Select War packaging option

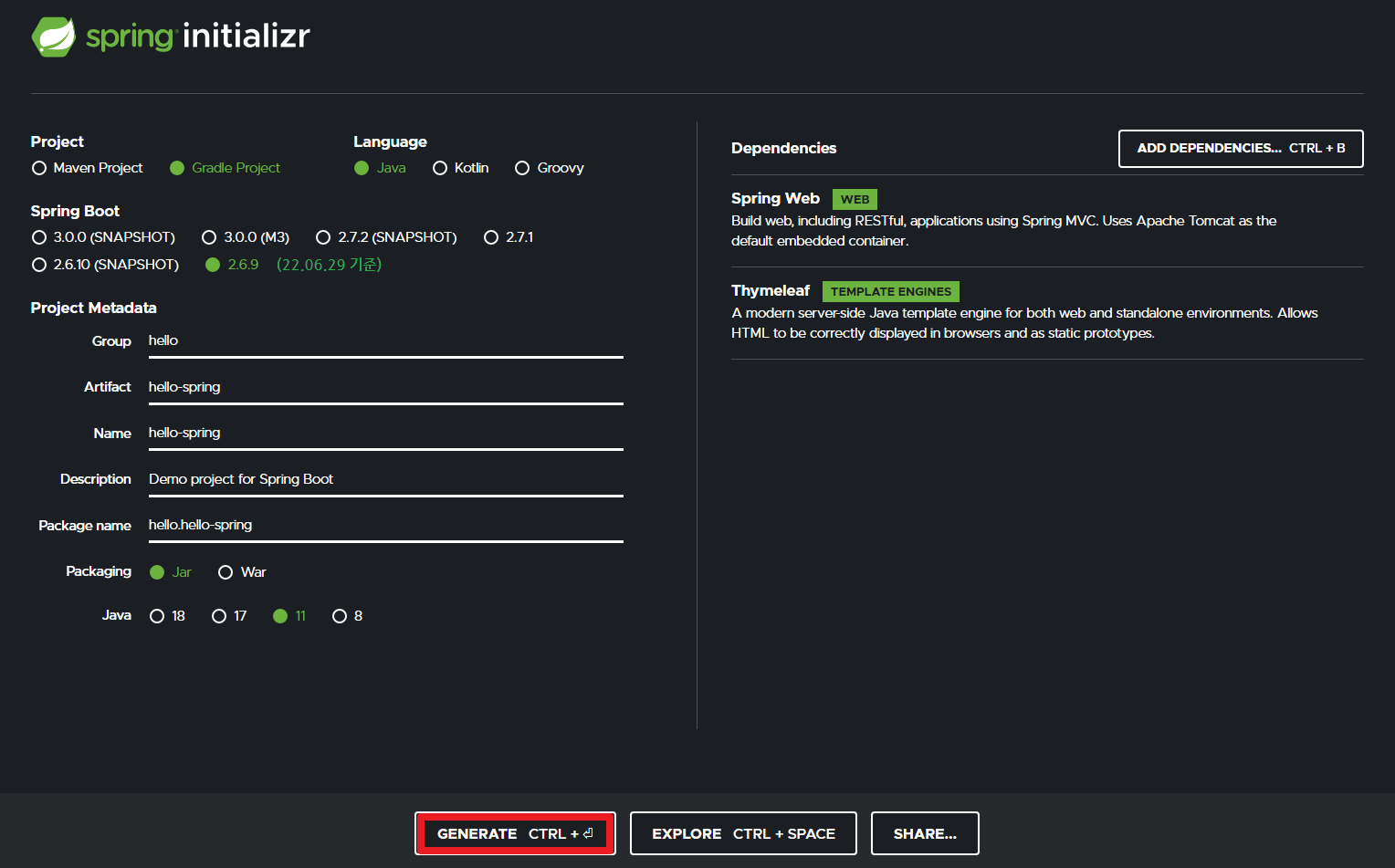click(242, 572)
